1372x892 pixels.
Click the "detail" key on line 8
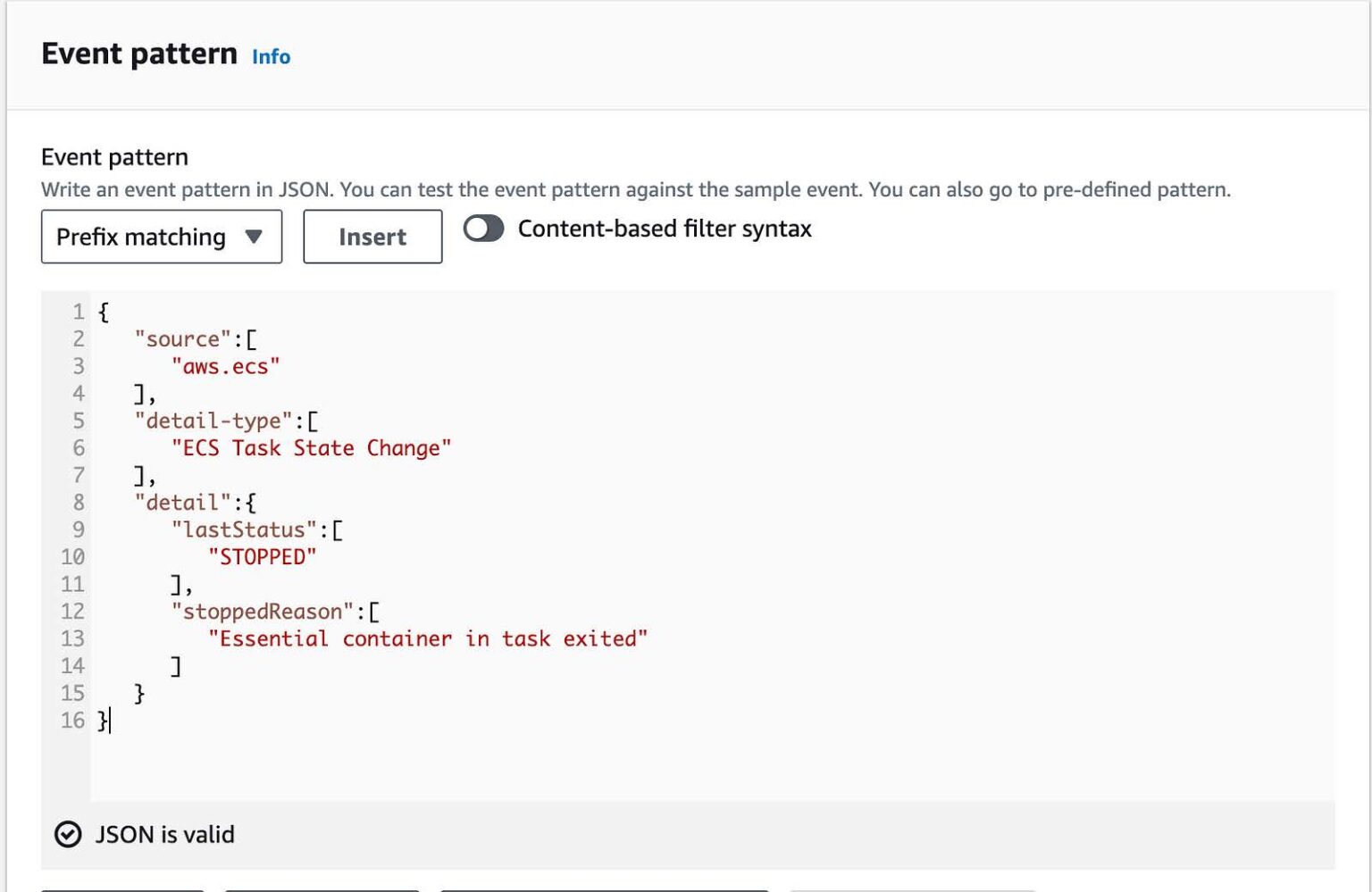pos(182,503)
